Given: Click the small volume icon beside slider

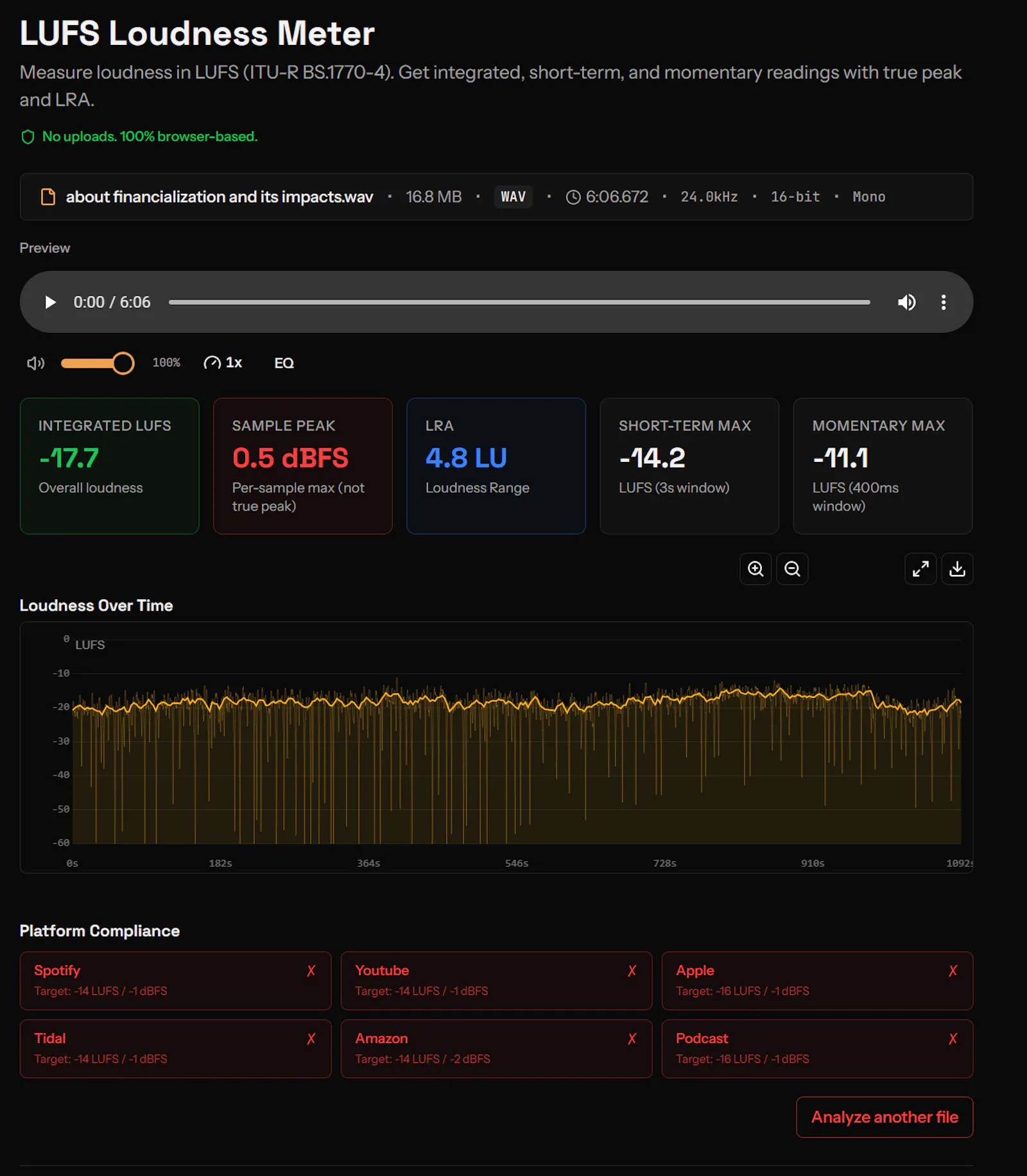Looking at the screenshot, I should tap(36, 363).
